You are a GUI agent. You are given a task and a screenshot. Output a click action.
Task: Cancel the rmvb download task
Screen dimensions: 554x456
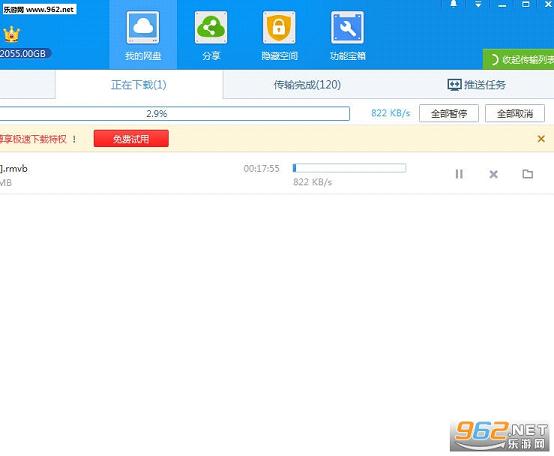click(494, 174)
